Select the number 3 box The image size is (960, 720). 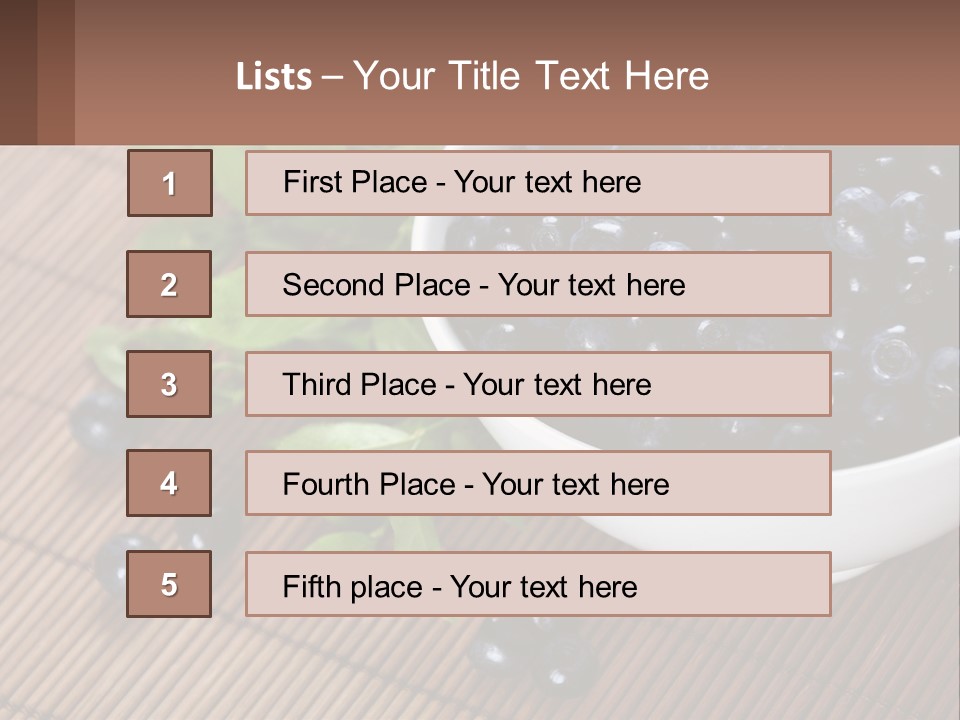click(x=169, y=384)
